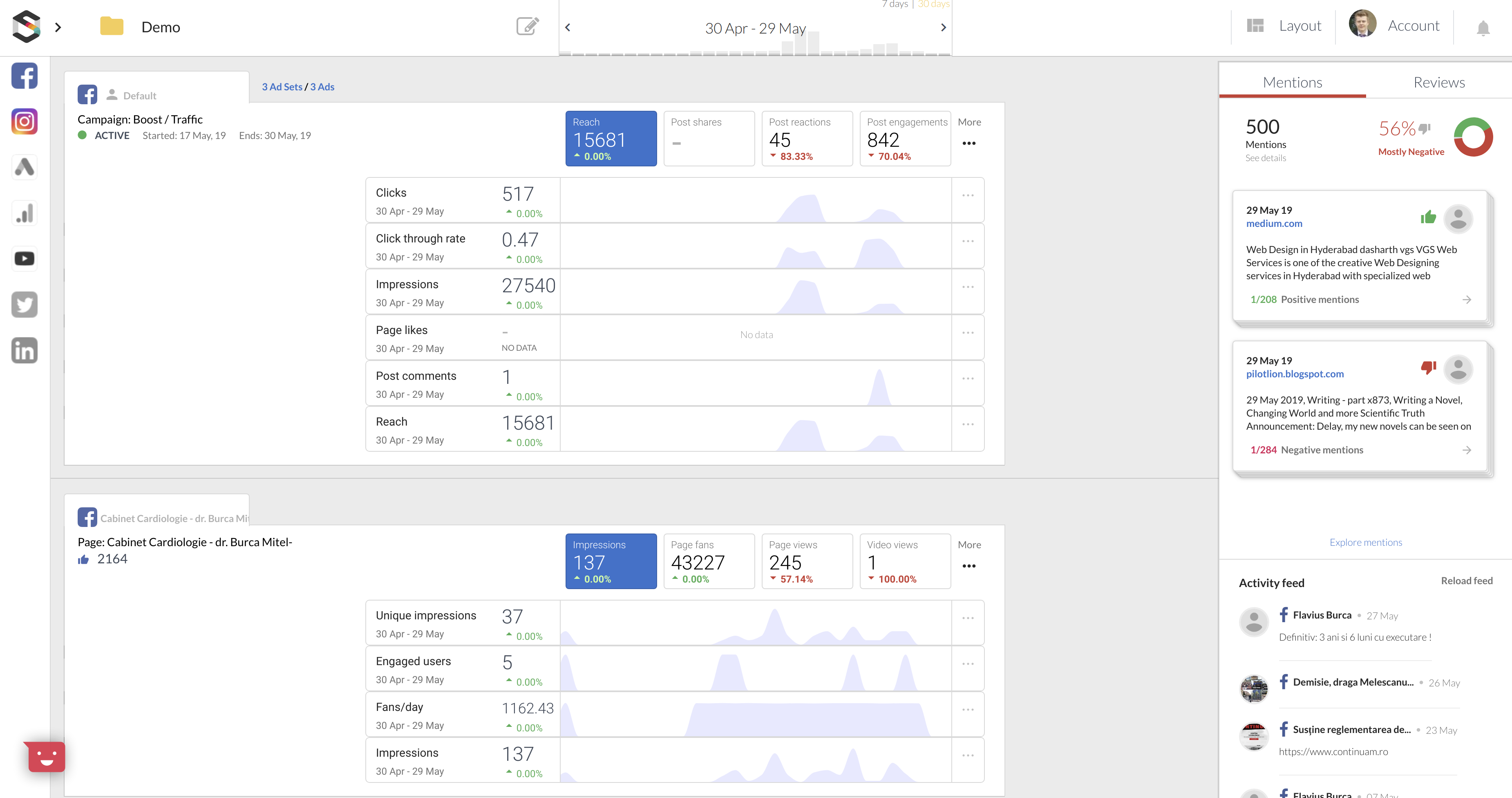Screen dimensions: 1512x798
Task: Open the Facebook section in sidebar
Action: click(x=24, y=76)
